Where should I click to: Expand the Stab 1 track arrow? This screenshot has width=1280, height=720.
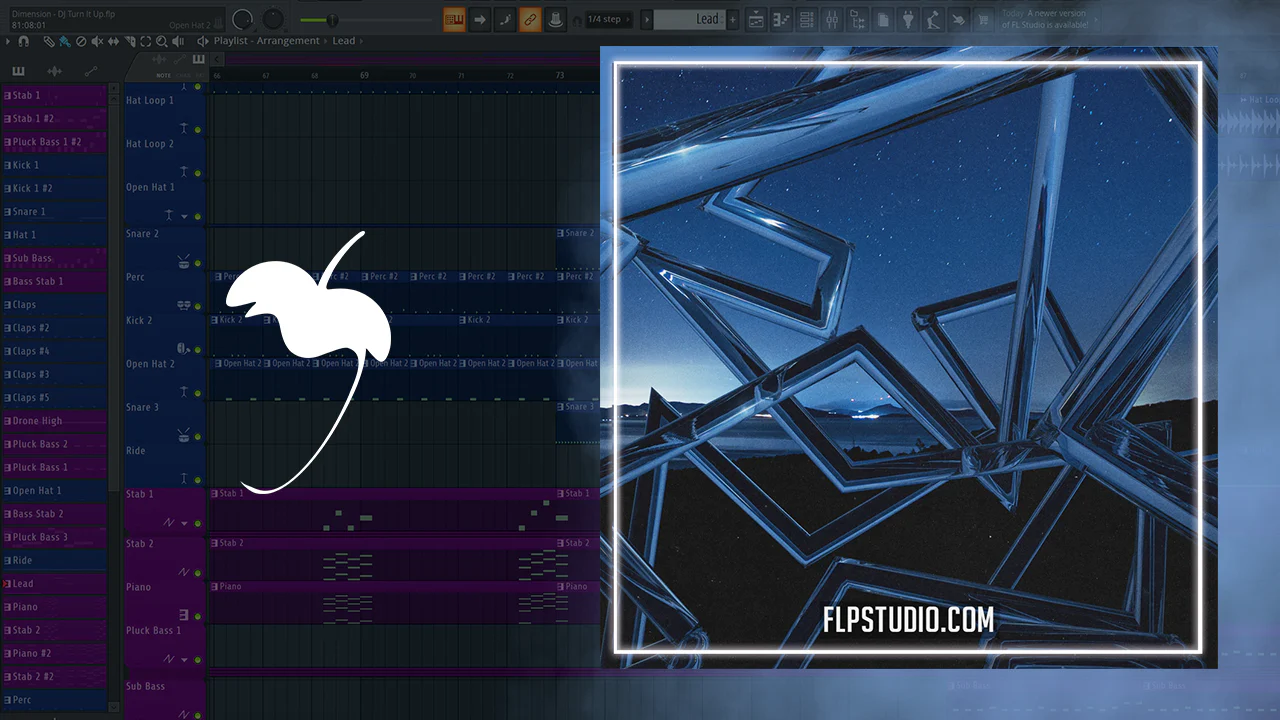[184, 523]
